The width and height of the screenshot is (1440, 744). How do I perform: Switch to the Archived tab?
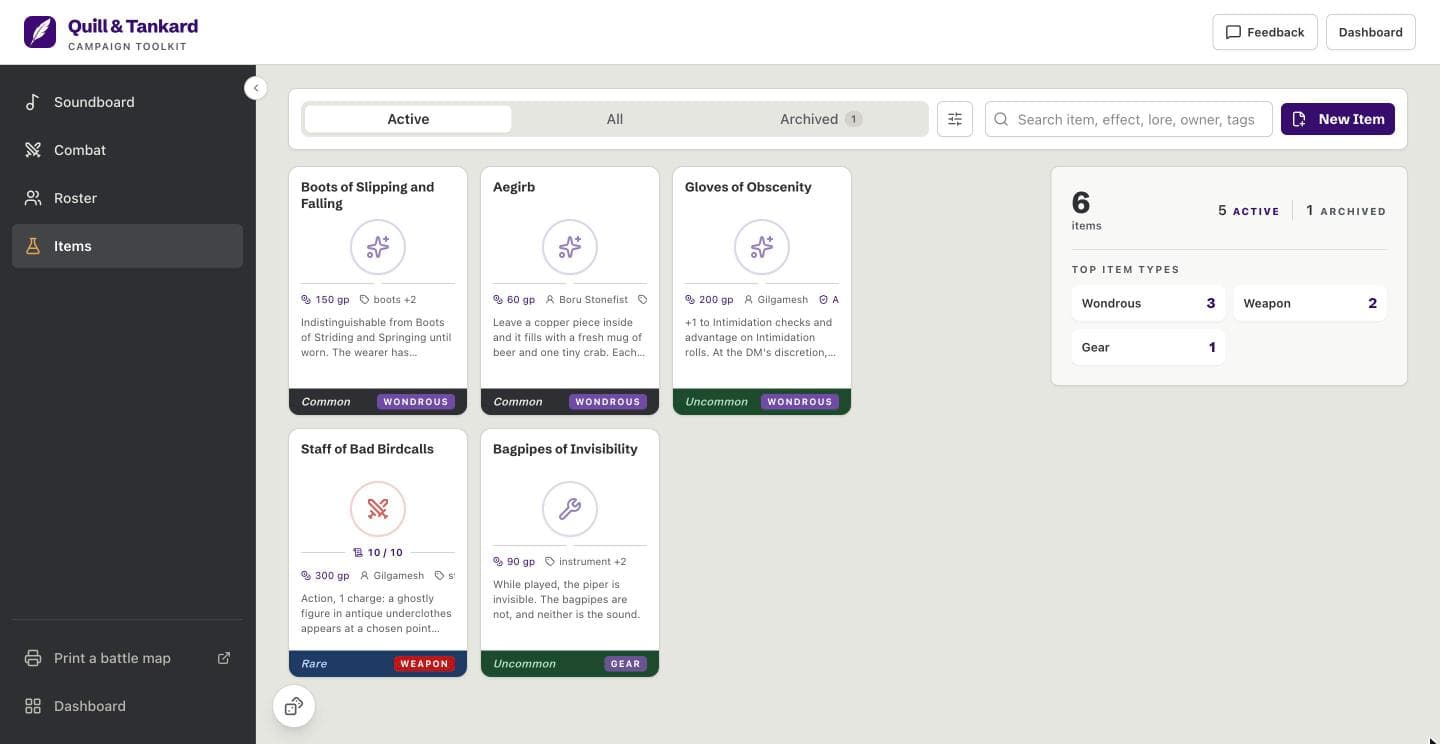pos(821,119)
